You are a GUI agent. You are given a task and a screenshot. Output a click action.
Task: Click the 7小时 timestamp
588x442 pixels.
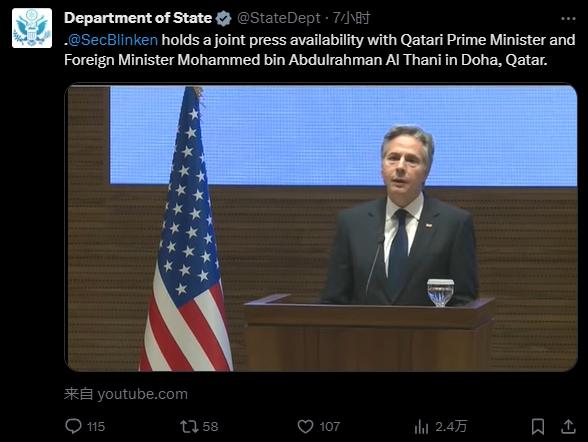point(351,18)
